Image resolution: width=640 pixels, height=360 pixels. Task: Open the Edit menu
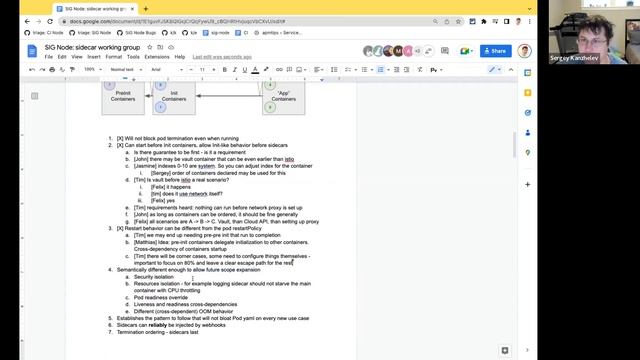62,57
